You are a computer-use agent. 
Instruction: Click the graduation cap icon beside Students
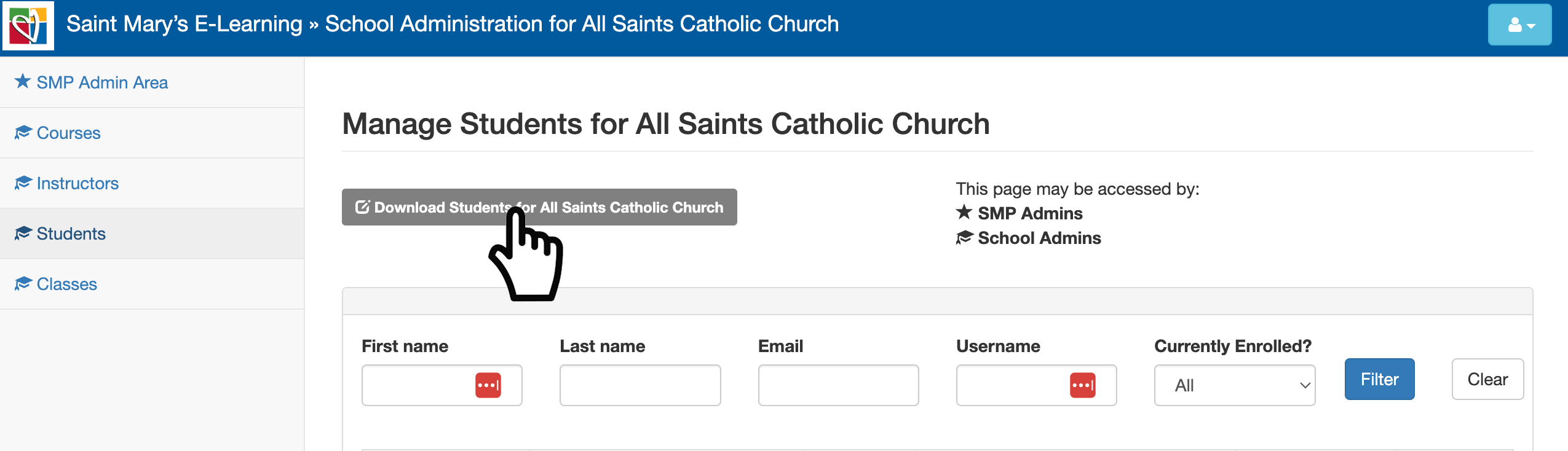click(23, 233)
